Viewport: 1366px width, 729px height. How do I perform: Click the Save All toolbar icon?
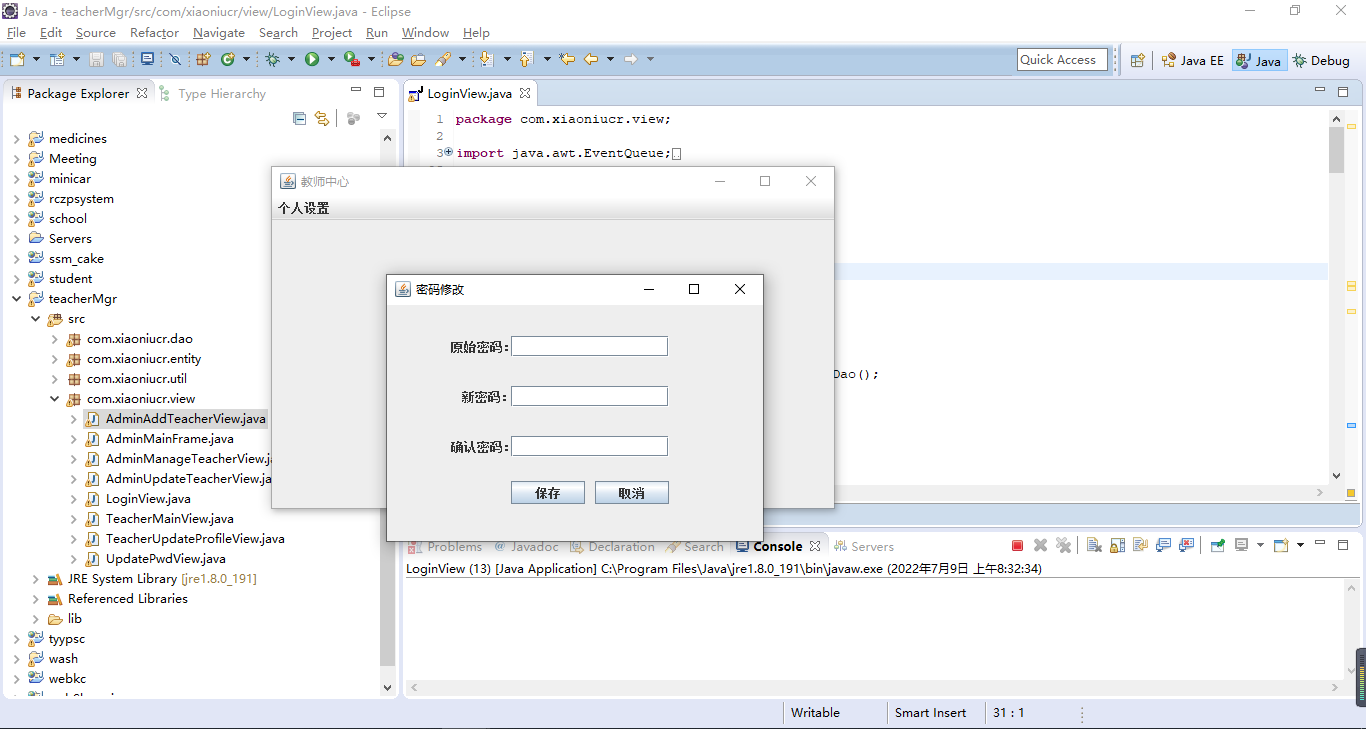pos(120,60)
